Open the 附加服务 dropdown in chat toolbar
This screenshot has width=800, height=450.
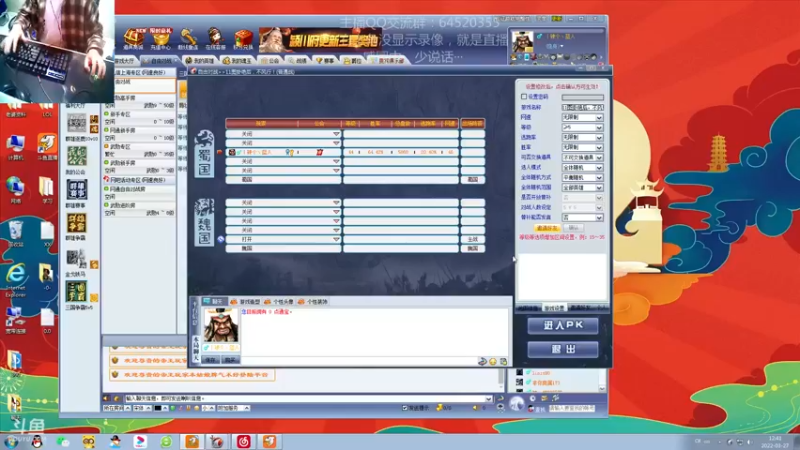pos(233,408)
